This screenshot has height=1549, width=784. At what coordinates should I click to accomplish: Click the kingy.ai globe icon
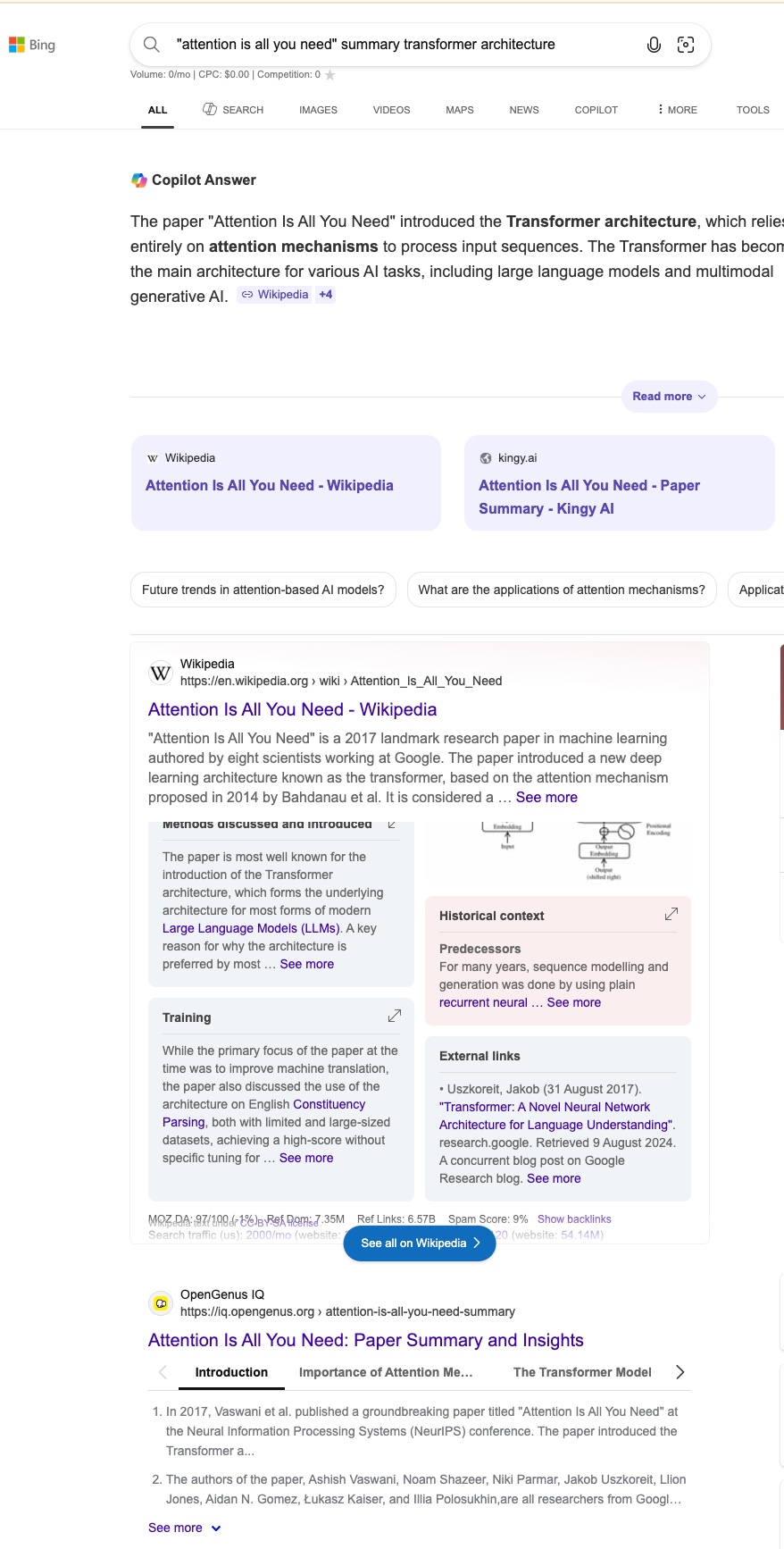click(486, 458)
